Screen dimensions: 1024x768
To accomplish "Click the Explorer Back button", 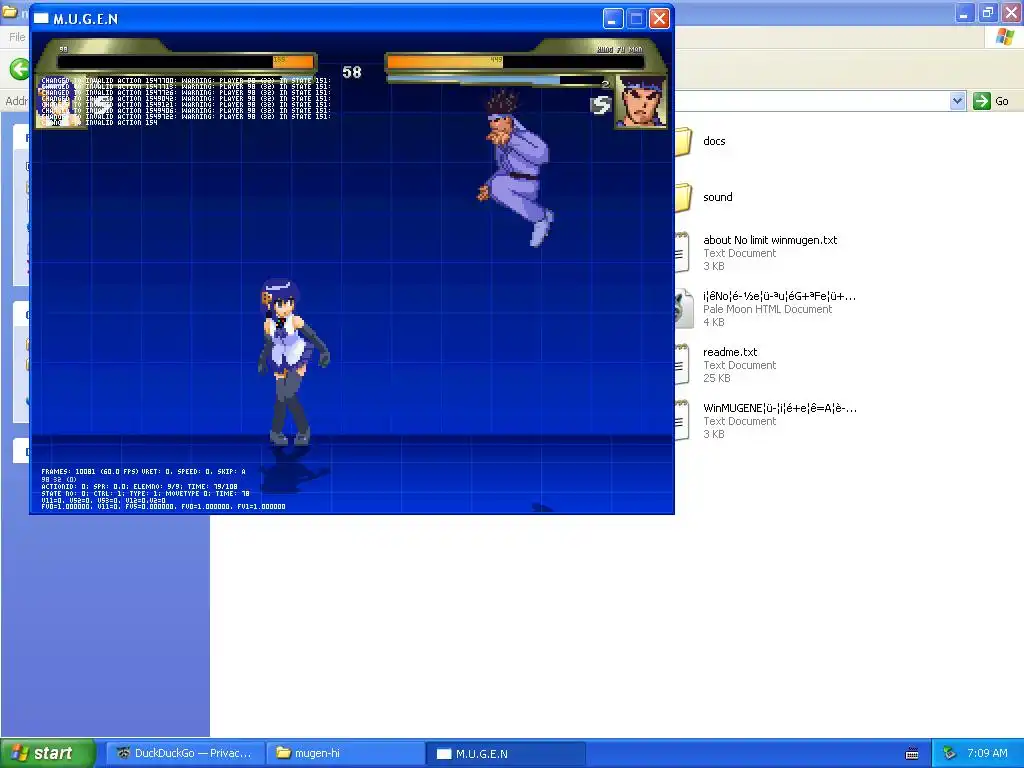I will coord(20,69).
